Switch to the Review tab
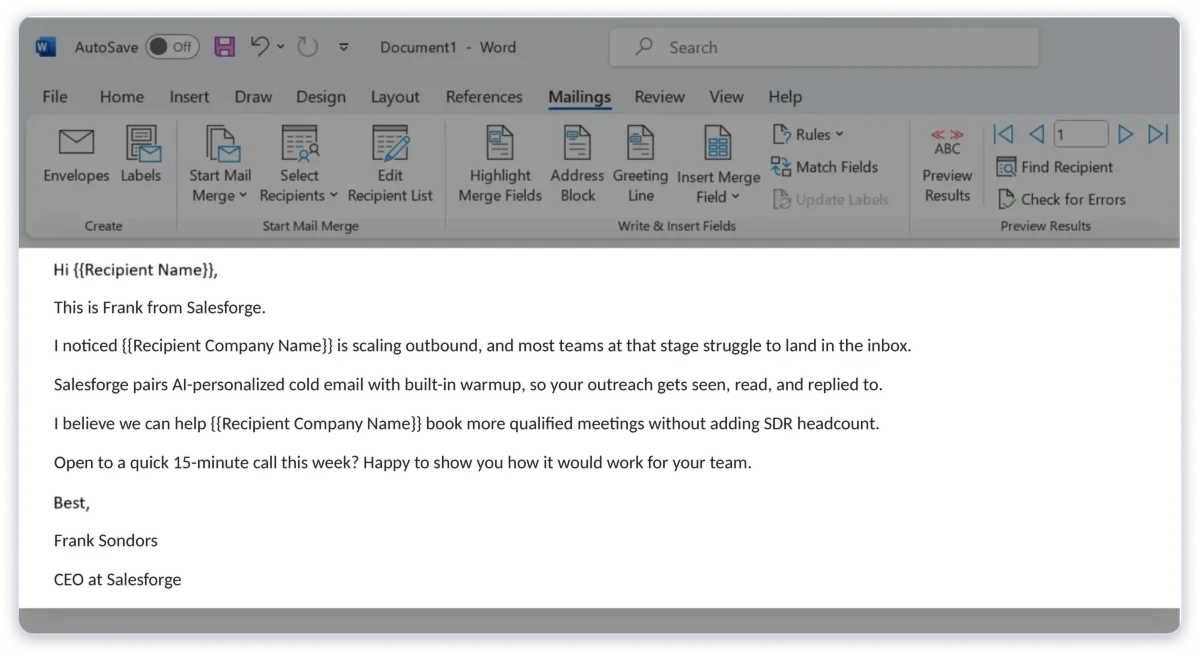Viewport: 1200px width, 656px height. pos(659,97)
